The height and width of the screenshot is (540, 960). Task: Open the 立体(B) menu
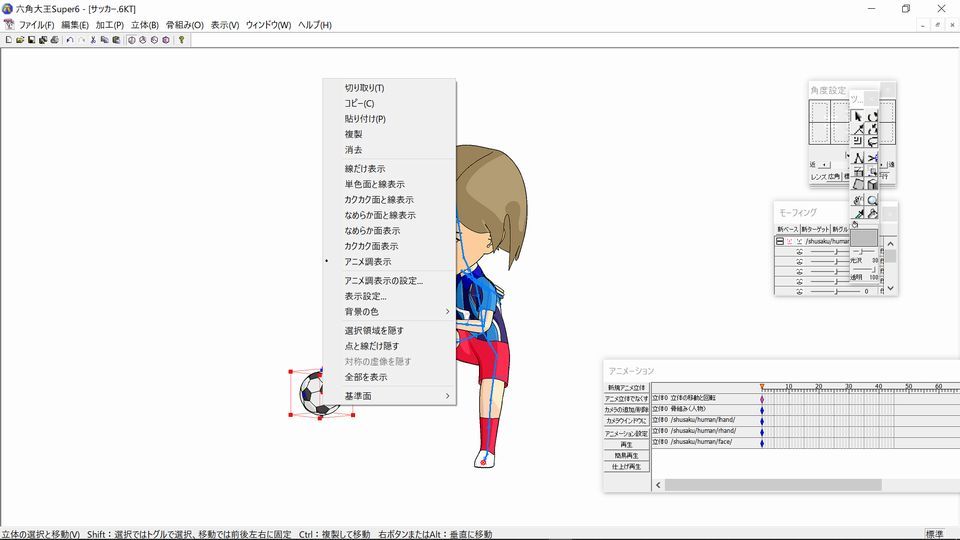click(x=144, y=25)
